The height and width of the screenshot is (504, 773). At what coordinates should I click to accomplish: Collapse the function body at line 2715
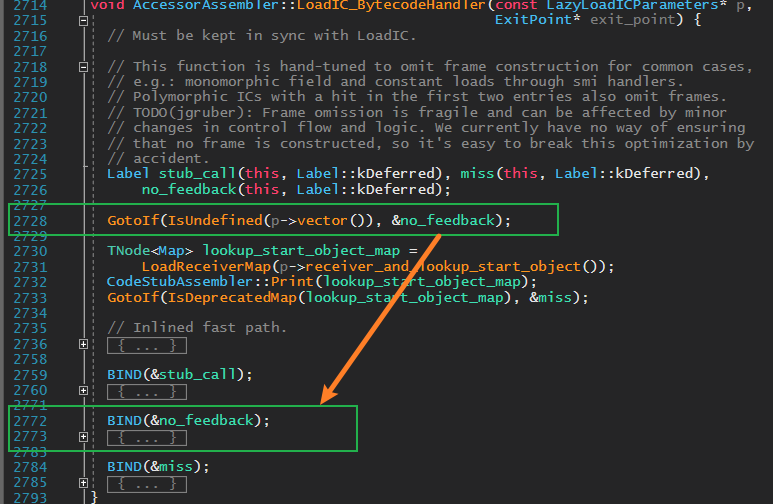pyautogui.click(x=83, y=21)
